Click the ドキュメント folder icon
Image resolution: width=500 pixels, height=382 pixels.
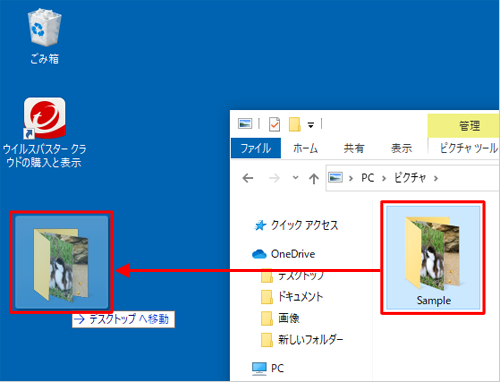[267, 297]
